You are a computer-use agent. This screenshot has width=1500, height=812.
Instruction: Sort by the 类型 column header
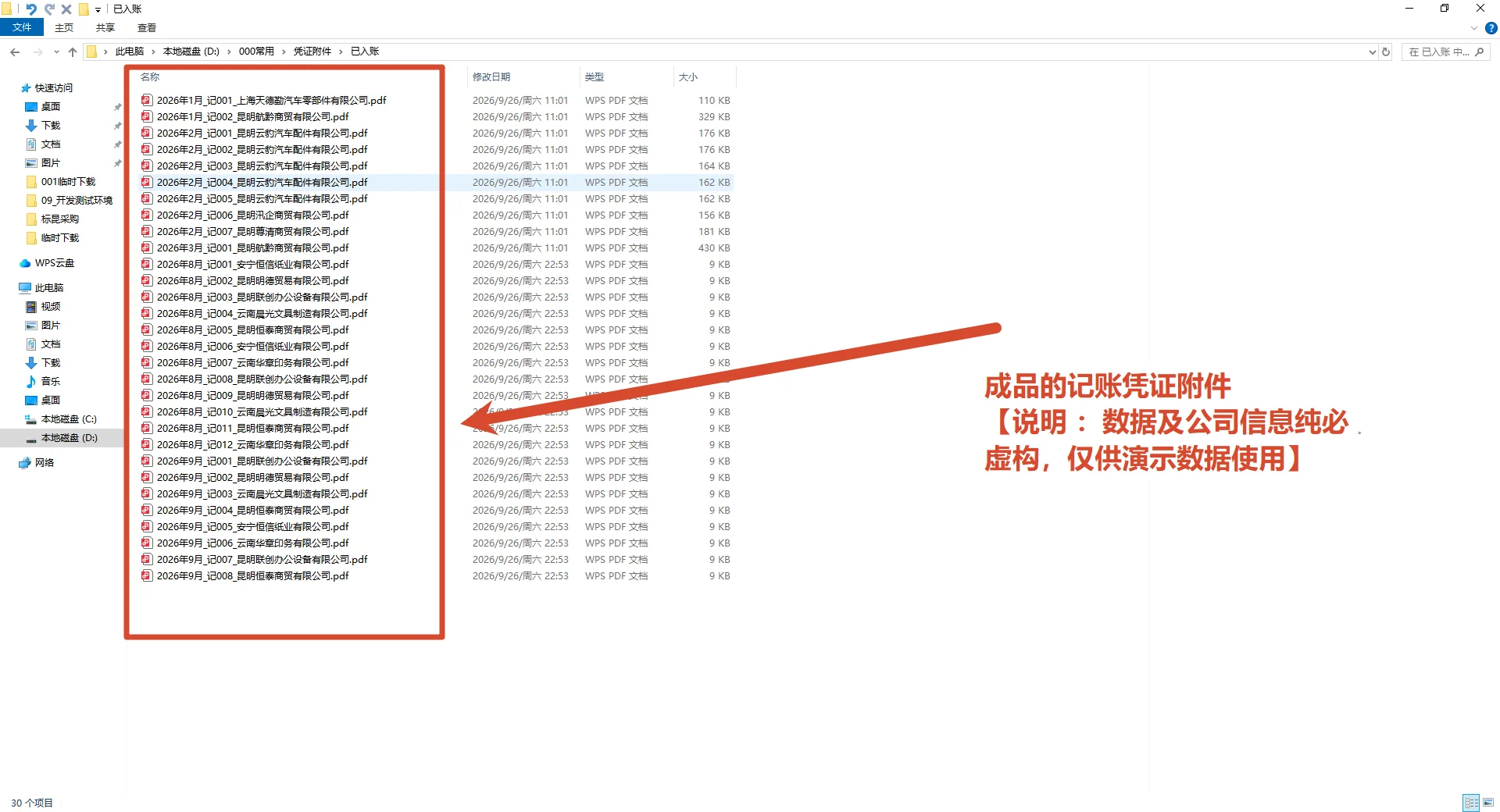click(595, 77)
